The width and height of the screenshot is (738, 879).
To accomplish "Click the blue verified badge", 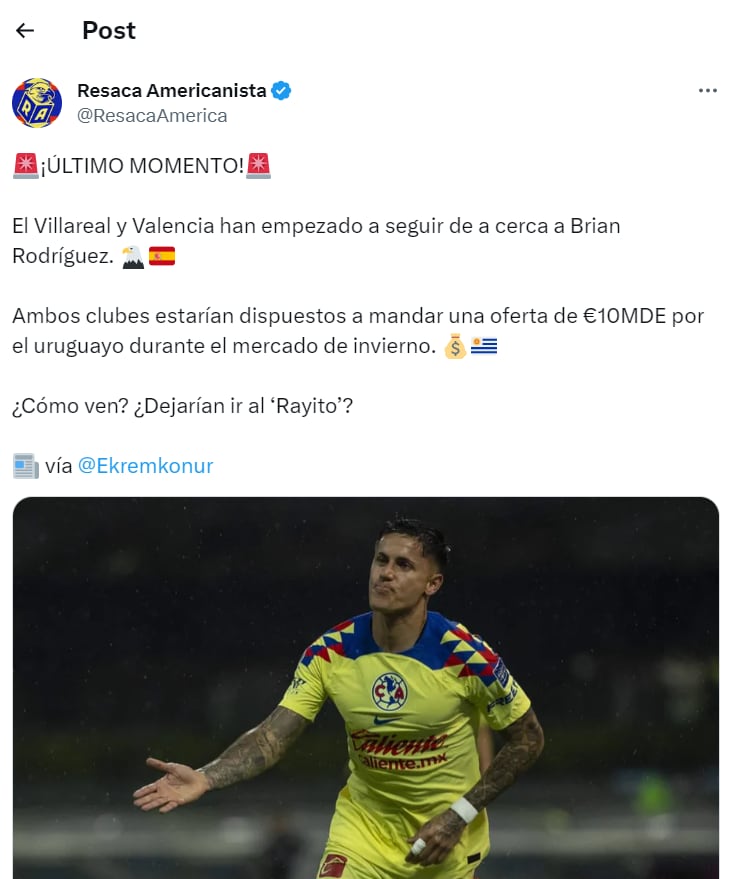I will [281, 90].
